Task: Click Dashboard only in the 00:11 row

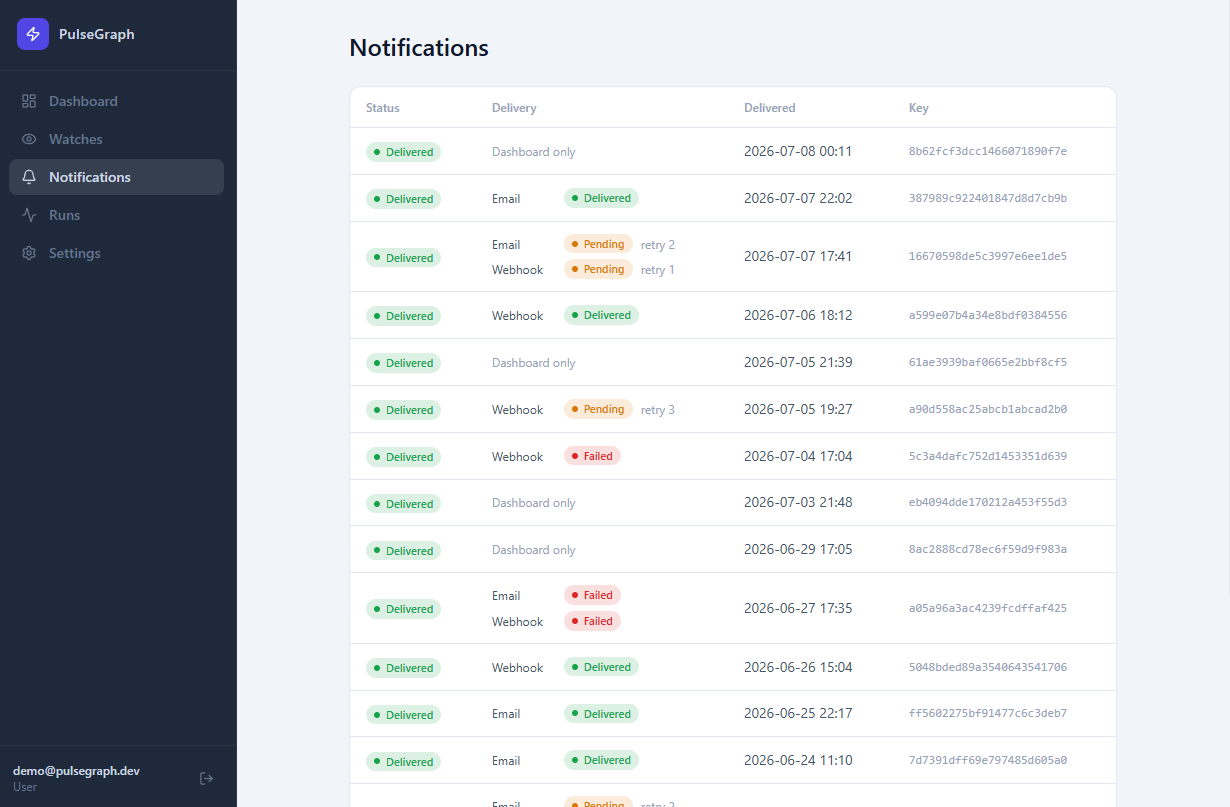Action: (534, 152)
